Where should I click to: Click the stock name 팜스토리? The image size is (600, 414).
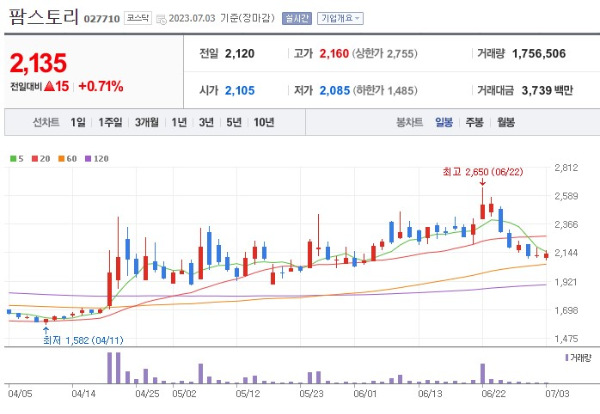[x=43, y=17]
